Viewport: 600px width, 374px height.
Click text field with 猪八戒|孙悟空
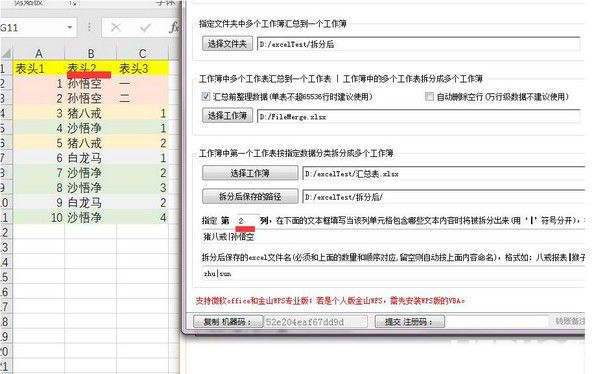pyautogui.click(x=393, y=237)
